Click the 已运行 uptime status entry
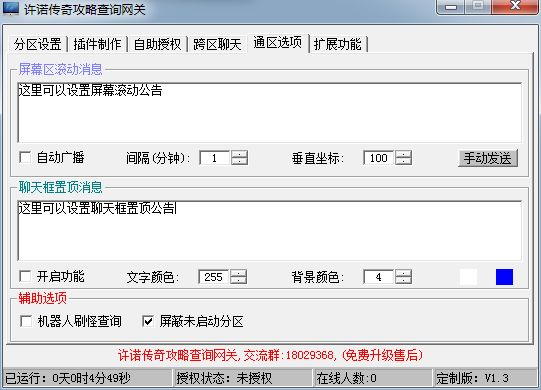The height and width of the screenshot is (390, 541). pos(87,378)
